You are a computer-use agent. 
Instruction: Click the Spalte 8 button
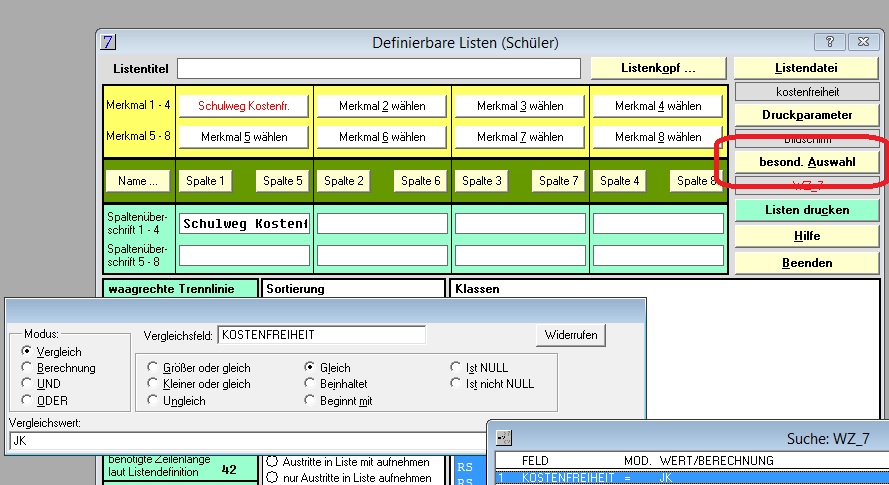pos(696,181)
